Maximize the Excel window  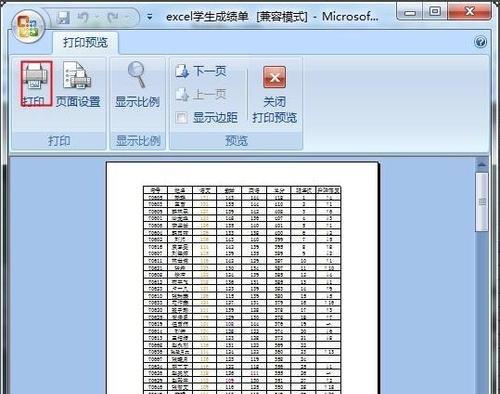tap(435, 12)
